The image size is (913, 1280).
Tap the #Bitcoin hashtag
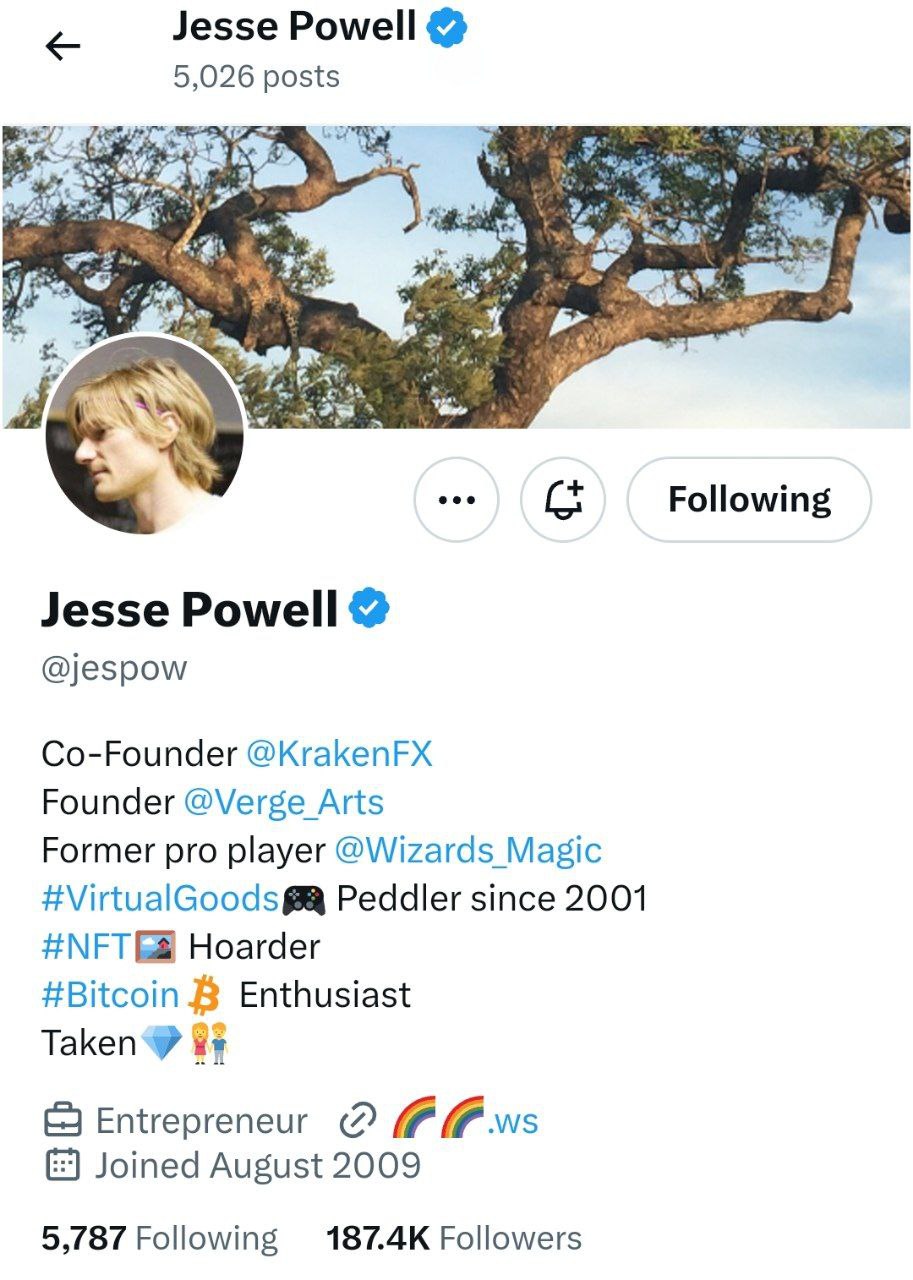pos(110,994)
